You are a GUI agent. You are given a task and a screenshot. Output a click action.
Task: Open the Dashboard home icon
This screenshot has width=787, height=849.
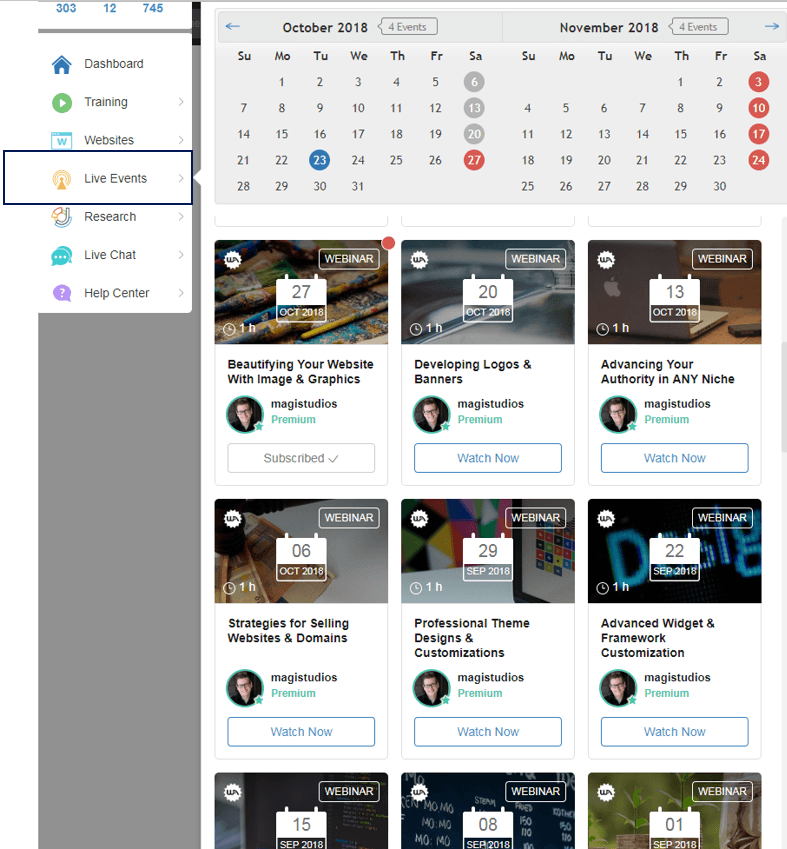62,64
